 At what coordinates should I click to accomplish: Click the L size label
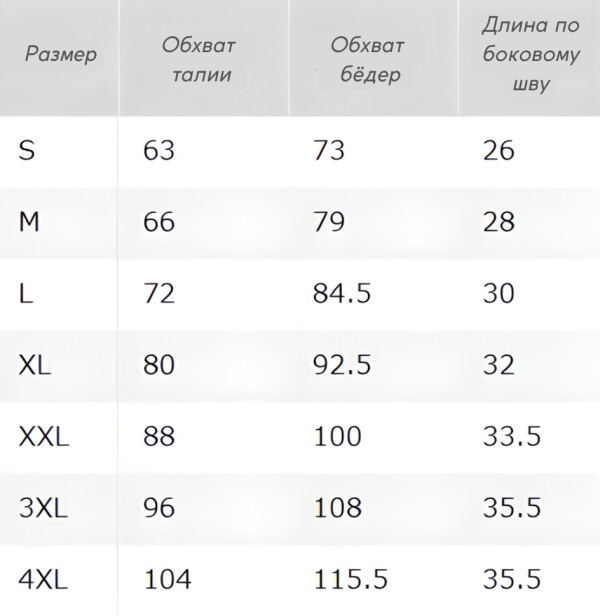pyautogui.click(x=25, y=294)
